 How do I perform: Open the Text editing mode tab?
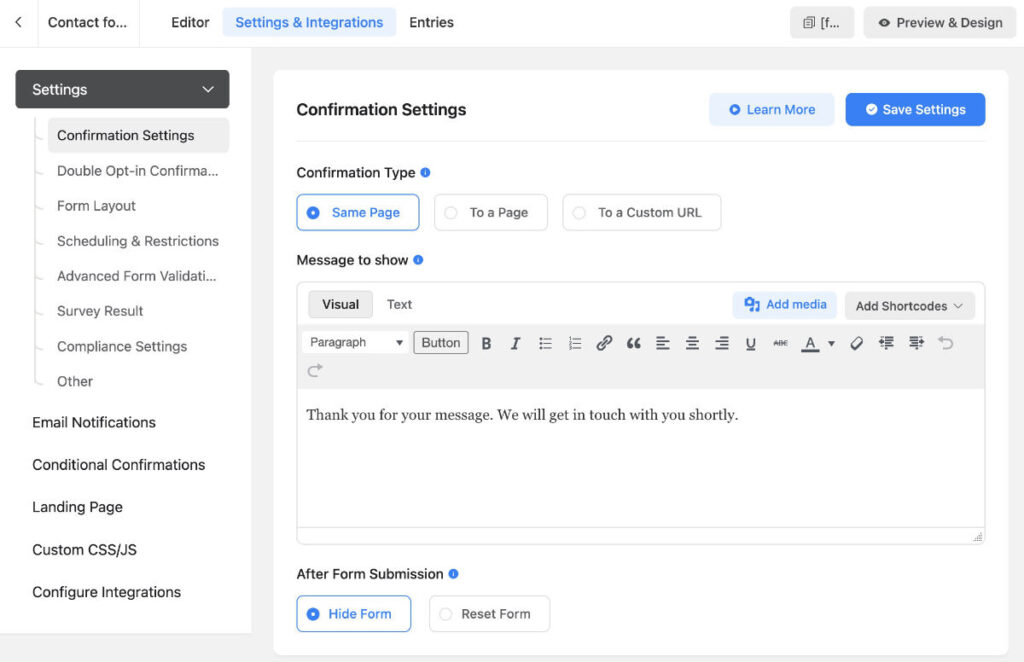399,304
